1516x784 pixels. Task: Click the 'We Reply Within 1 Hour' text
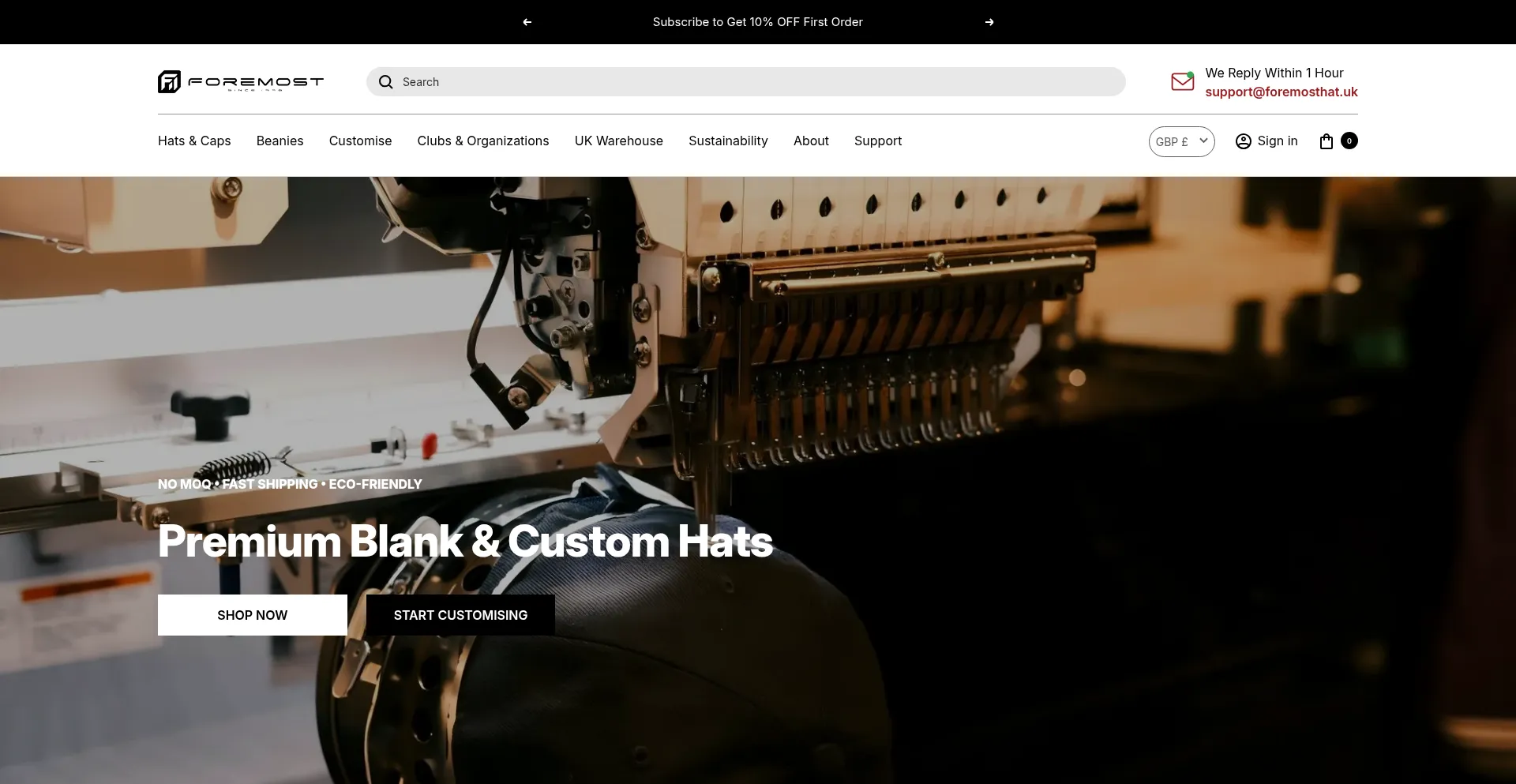(1274, 73)
